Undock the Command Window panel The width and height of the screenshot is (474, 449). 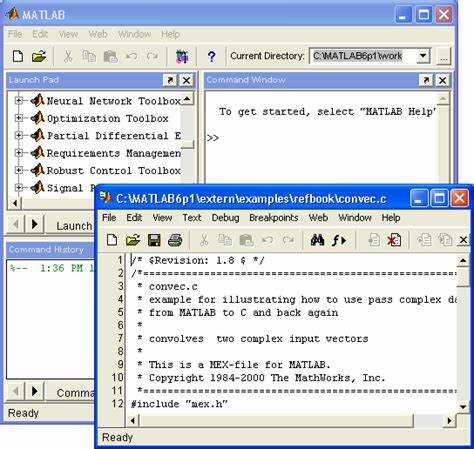click(426, 80)
